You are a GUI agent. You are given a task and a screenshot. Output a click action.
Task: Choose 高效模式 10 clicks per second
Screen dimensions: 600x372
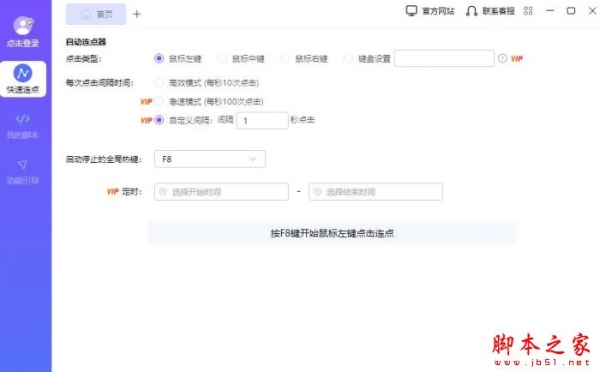159,82
